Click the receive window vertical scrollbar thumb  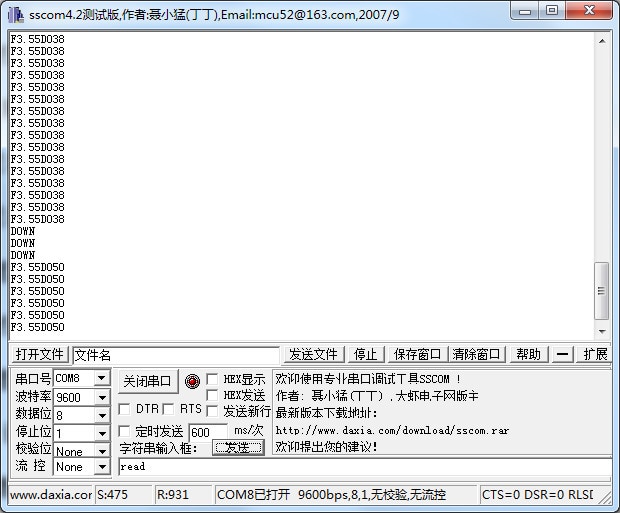pos(601,291)
